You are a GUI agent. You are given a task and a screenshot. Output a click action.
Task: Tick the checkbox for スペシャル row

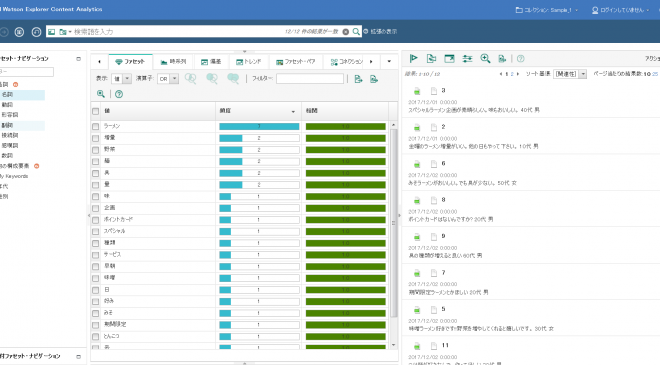pyautogui.click(x=96, y=232)
